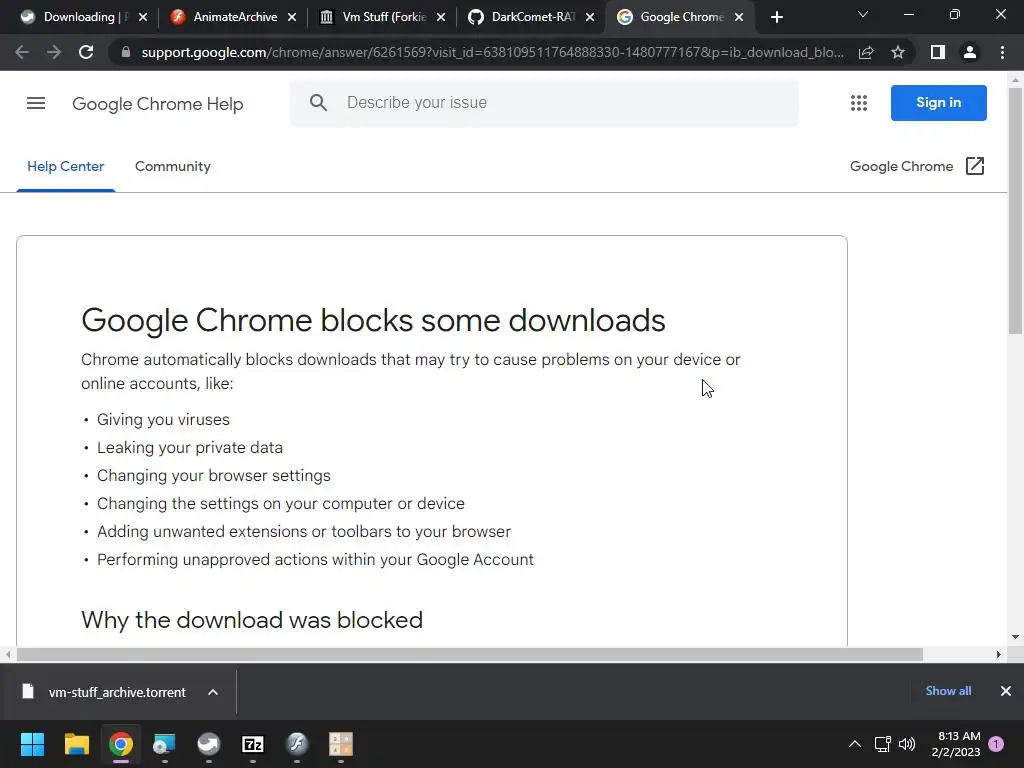Expand vm-stuff_archive.torrent download options
This screenshot has height=768, width=1024.
click(x=213, y=692)
